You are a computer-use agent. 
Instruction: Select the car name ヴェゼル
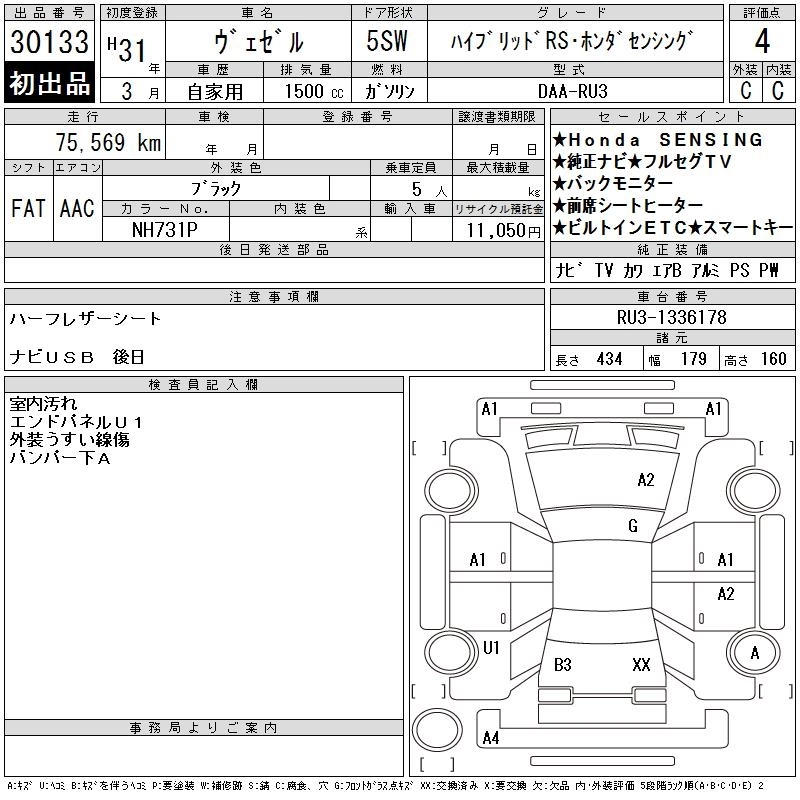click(257, 42)
